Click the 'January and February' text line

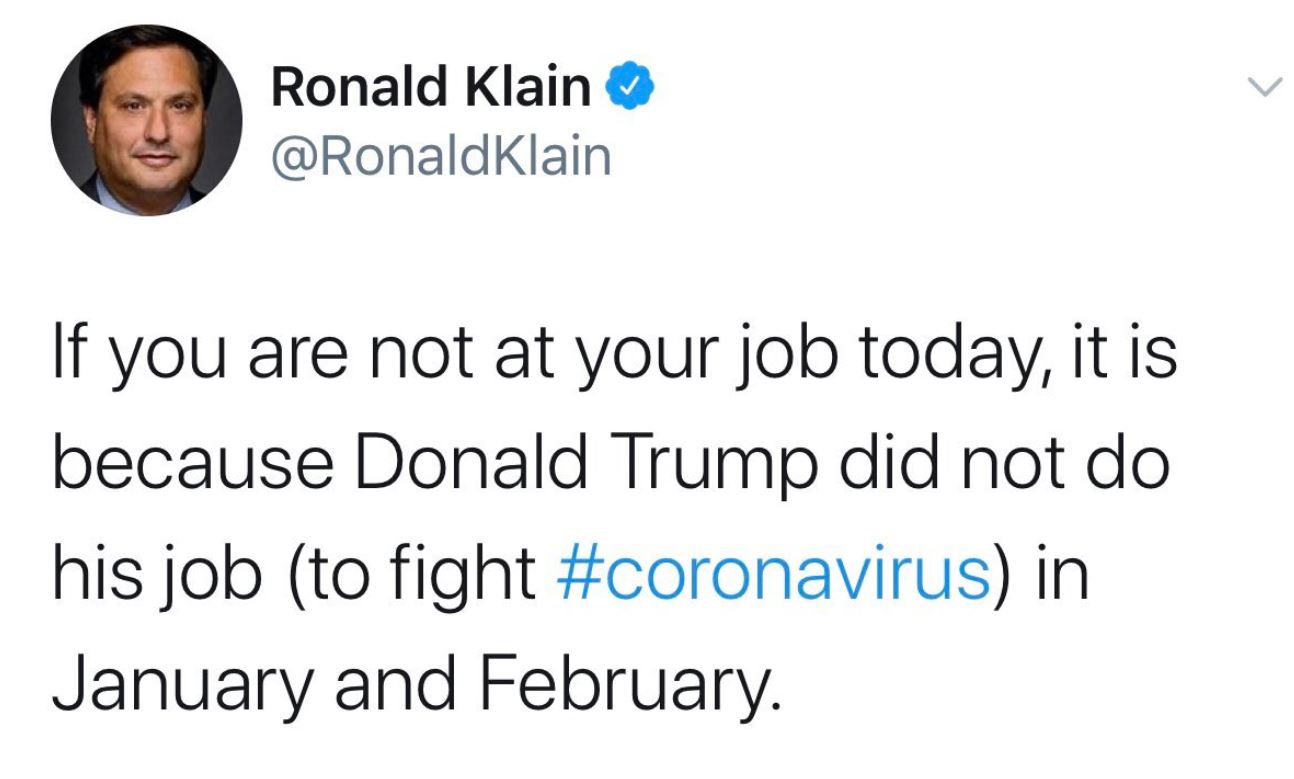414,682
